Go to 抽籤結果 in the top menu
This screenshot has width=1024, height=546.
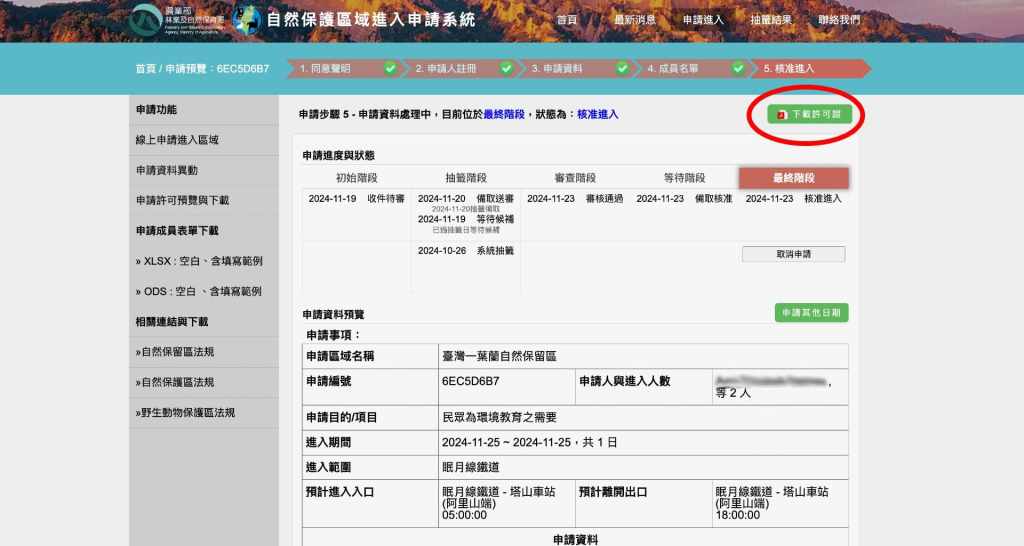click(x=770, y=20)
